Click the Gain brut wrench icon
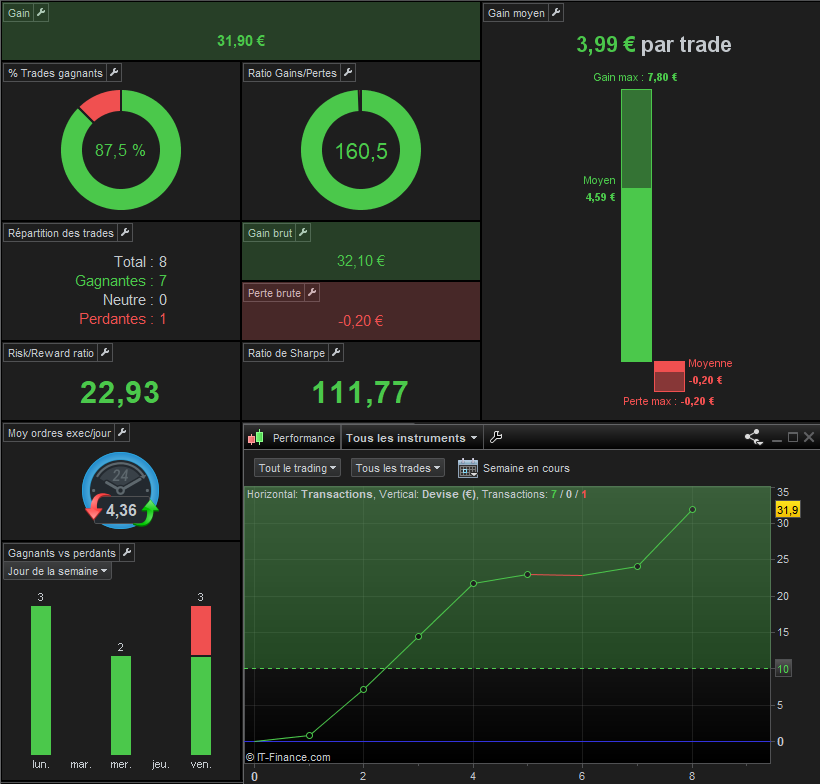Screen dimensions: 820x784 tap(303, 233)
